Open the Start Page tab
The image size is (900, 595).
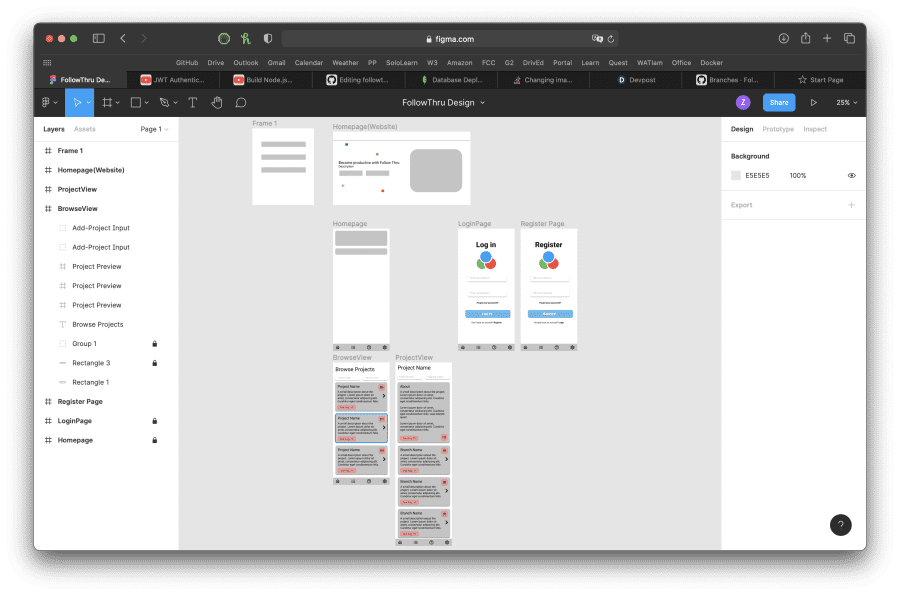click(x=821, y=80)
